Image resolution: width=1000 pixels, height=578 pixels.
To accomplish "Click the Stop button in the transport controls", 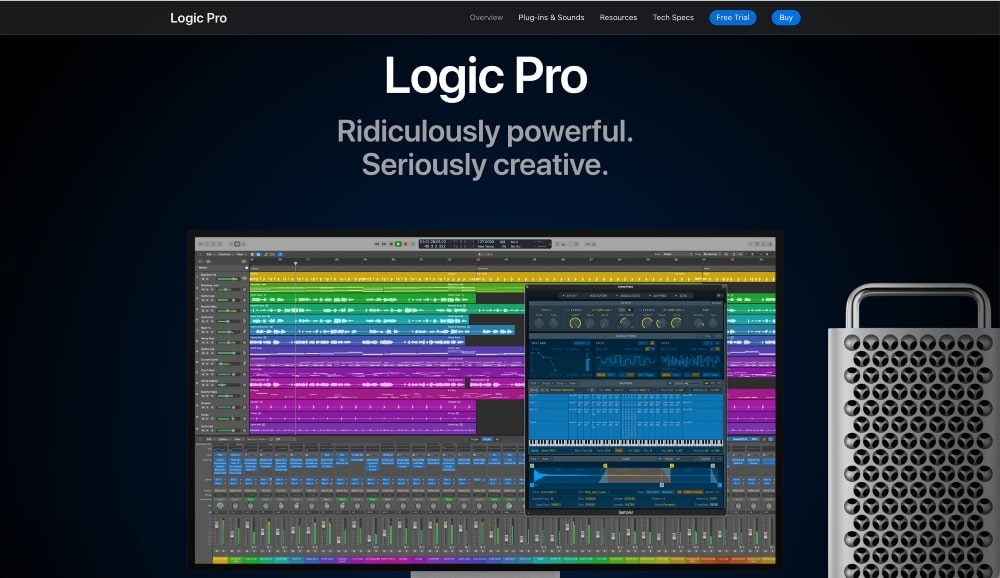I will point(391,243).
